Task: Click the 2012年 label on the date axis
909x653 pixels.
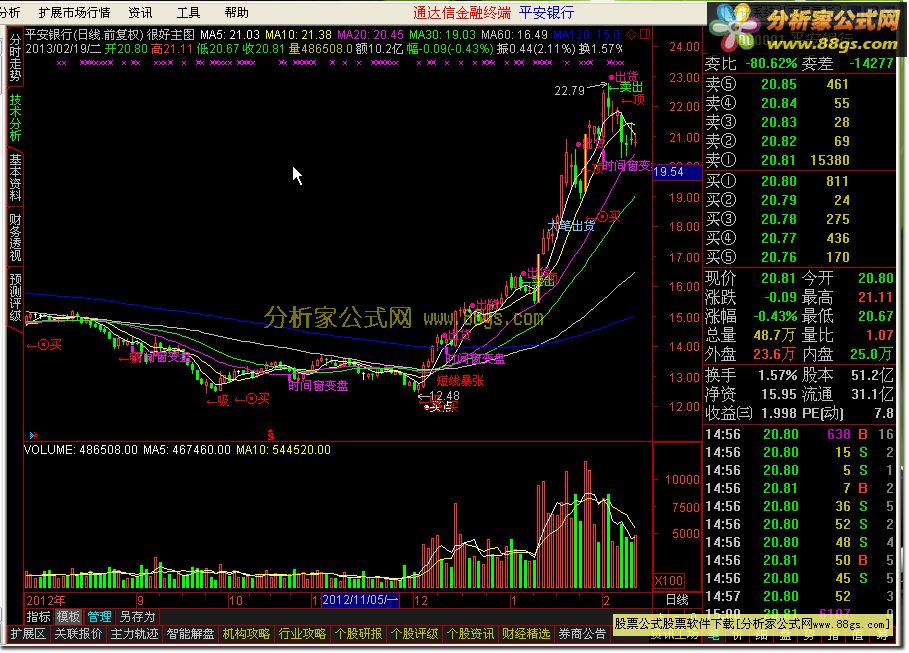Action: (x=46, y=600)
